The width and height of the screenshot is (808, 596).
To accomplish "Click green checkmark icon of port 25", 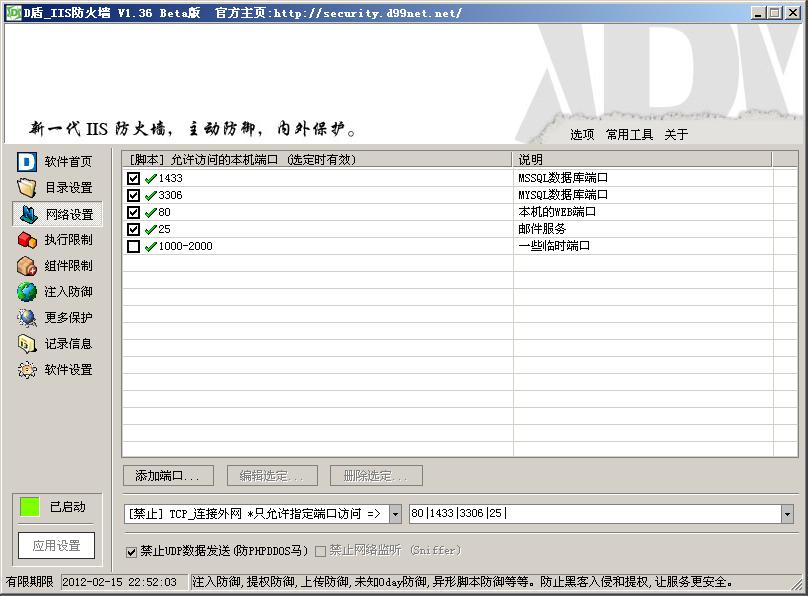I will coord(150,230).
